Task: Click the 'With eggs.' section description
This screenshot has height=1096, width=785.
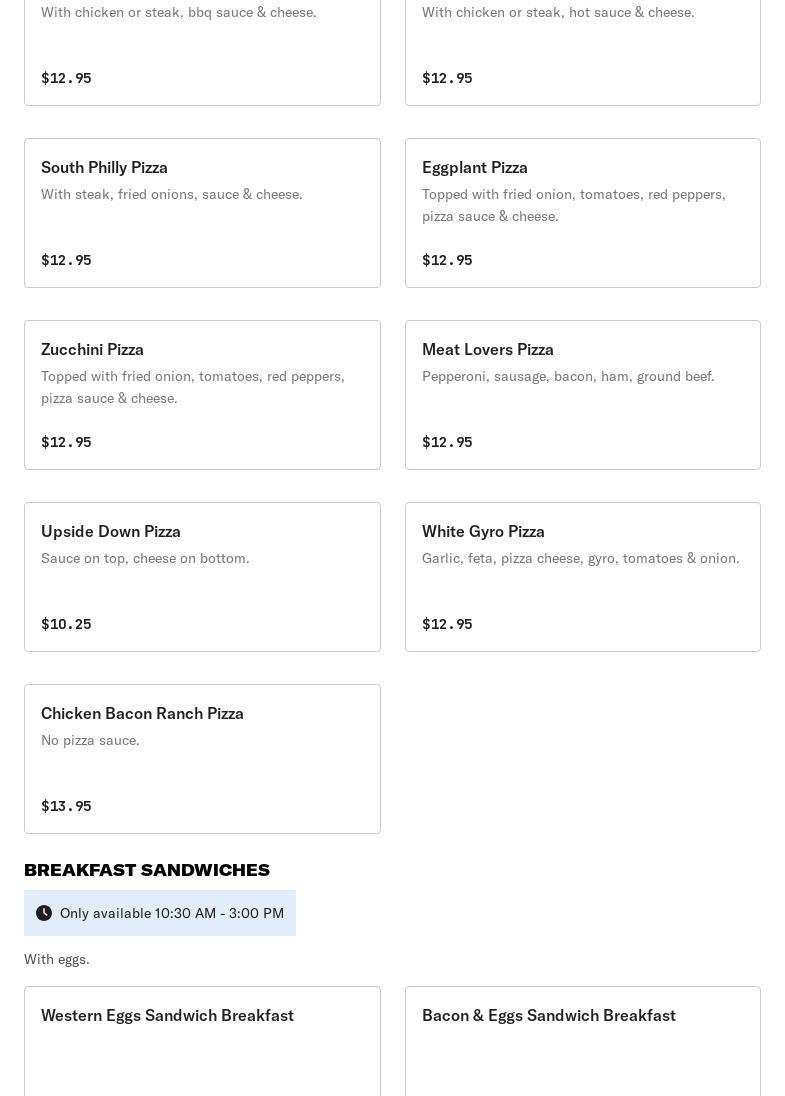Action: click(x=57, y=959)
